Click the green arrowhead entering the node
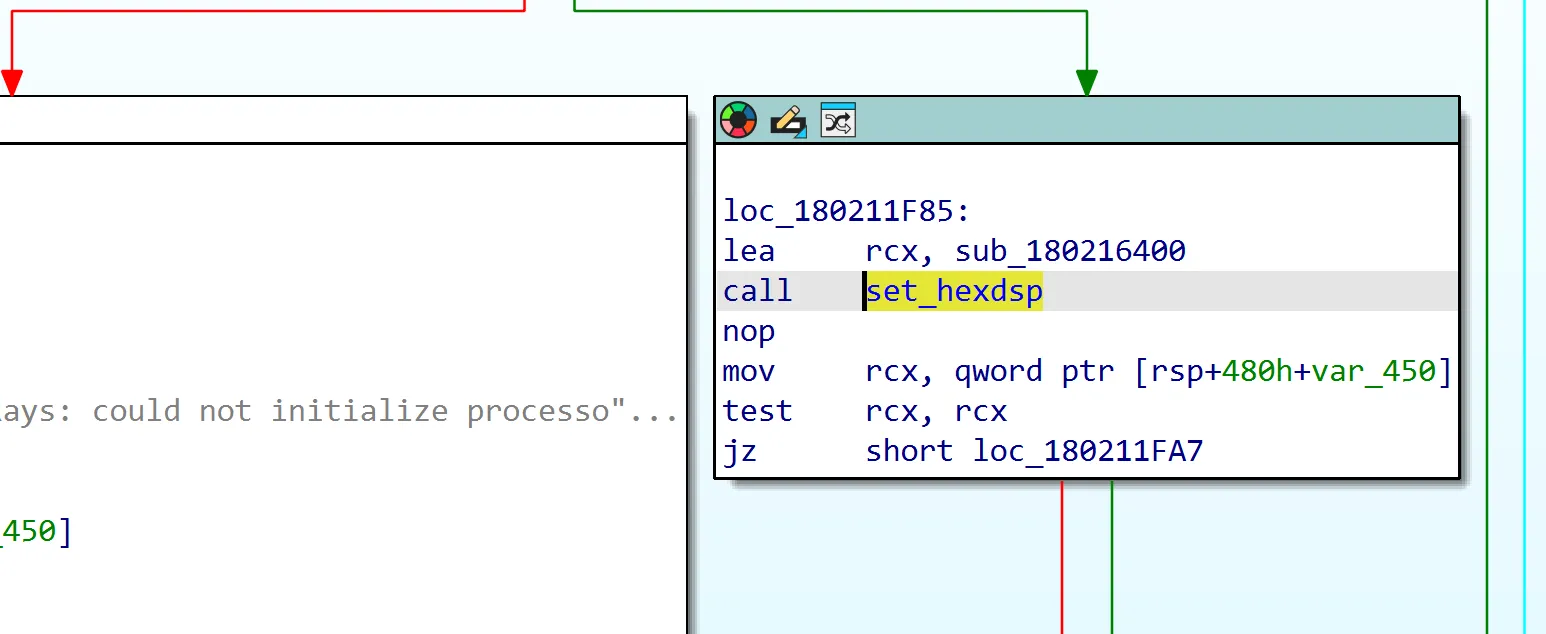This screenshot has width=1546, height=634. pos(1086,82)
